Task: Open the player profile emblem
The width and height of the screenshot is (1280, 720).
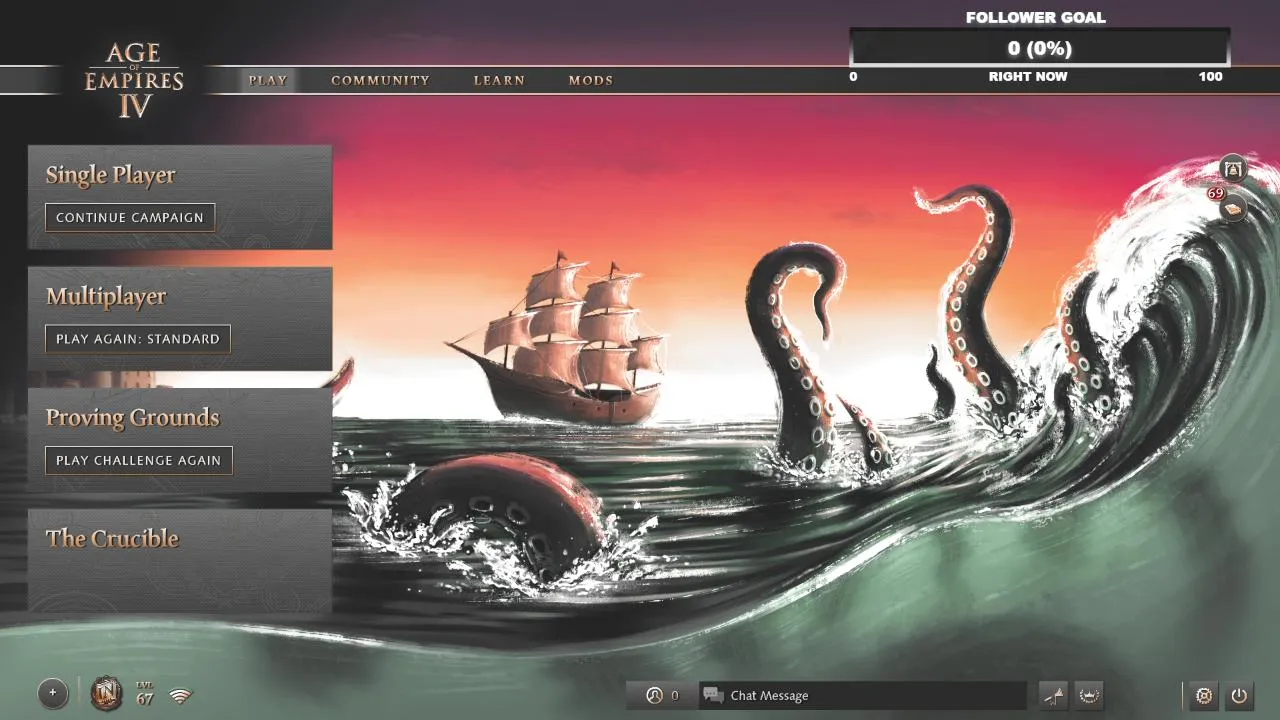Action: (x=107, y=693)
